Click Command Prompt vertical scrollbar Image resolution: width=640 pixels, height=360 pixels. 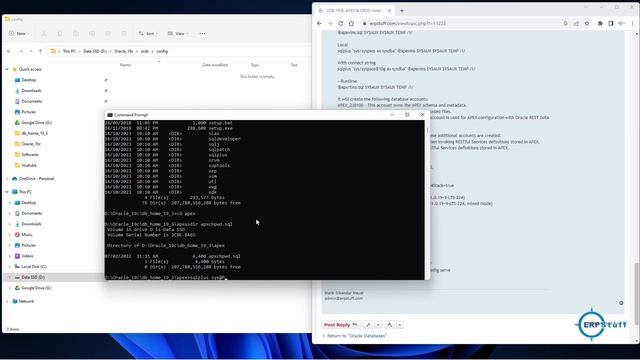point(427,199)
